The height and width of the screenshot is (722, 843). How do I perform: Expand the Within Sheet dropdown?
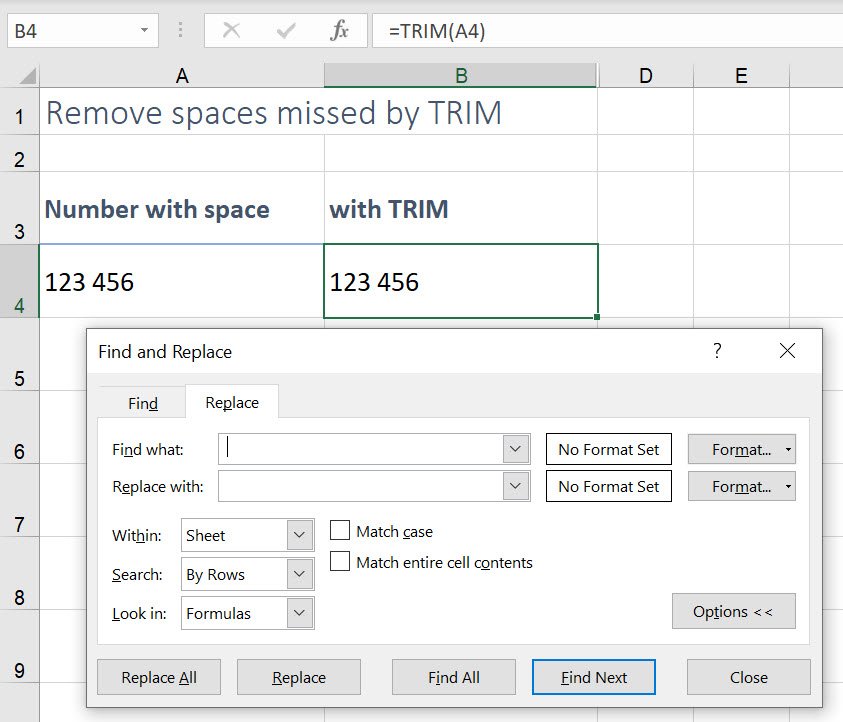click(300, 535)
